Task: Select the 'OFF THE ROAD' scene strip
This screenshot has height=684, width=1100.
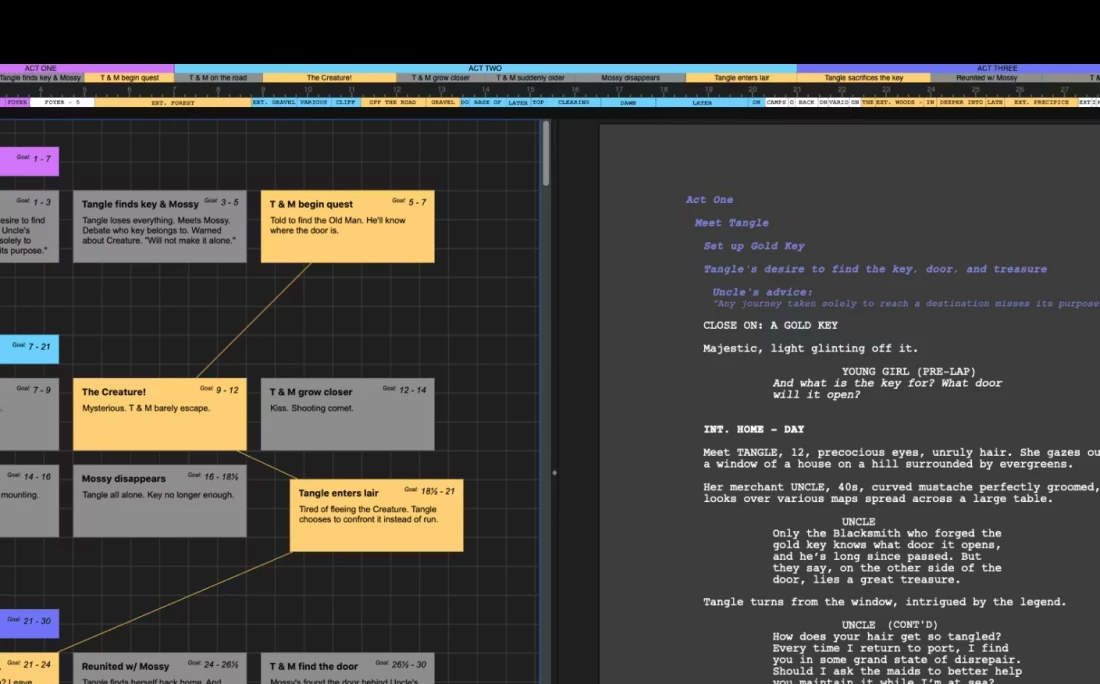Action: (391, 102)
